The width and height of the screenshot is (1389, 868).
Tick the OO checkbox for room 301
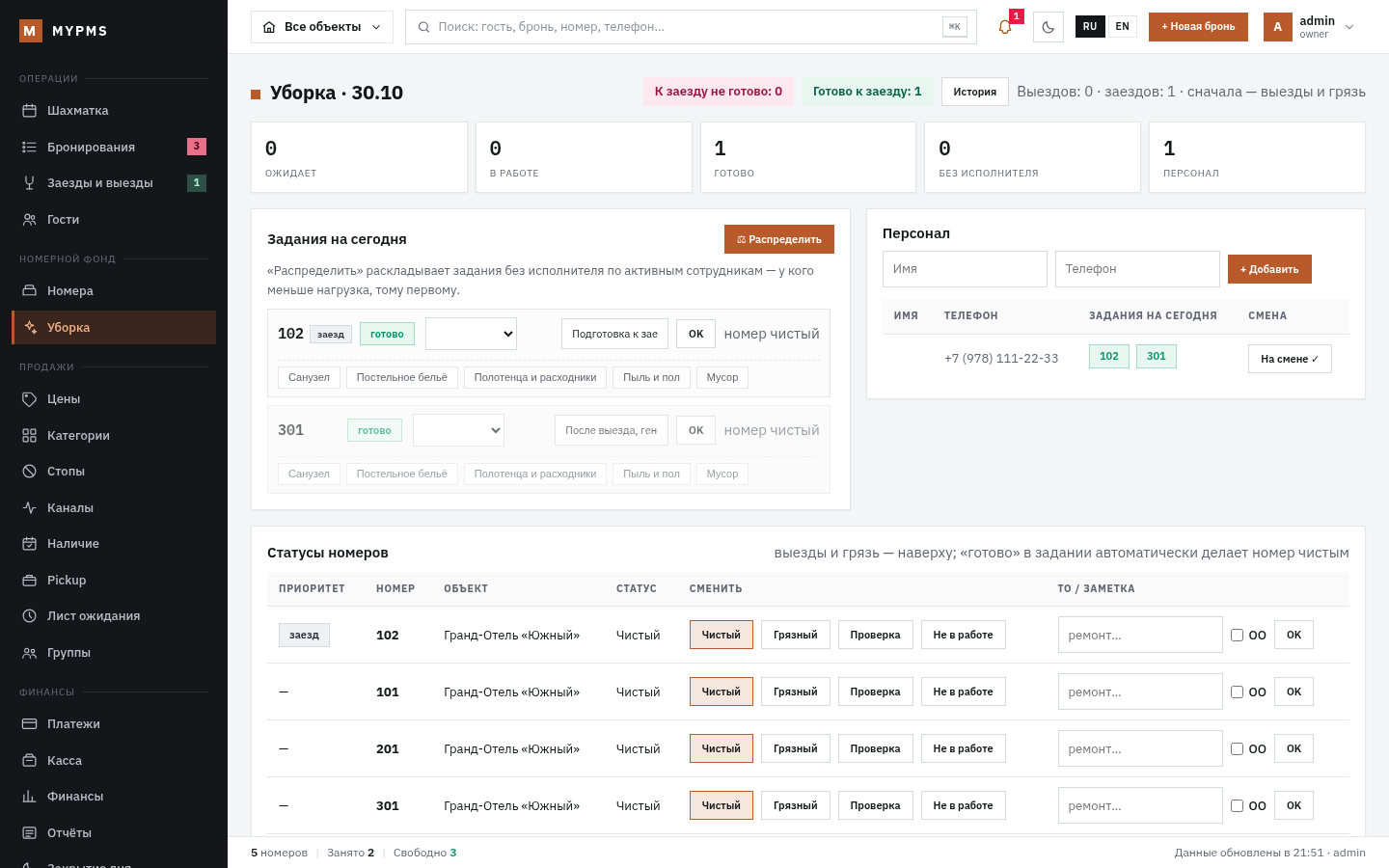pos(1237,805)
